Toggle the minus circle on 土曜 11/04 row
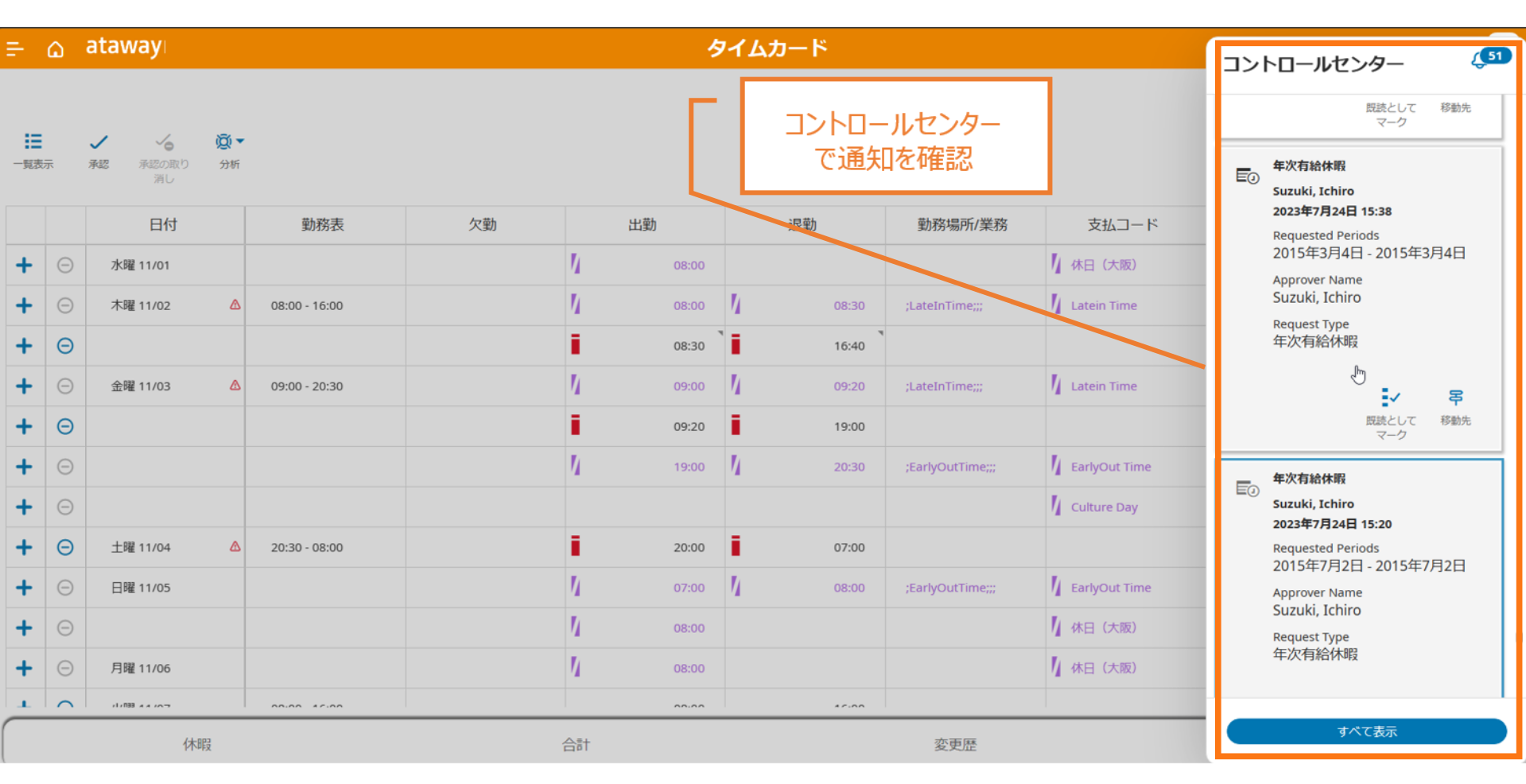Image resolution: width=1526 pixels, height=784 pixels. (65, 547)
